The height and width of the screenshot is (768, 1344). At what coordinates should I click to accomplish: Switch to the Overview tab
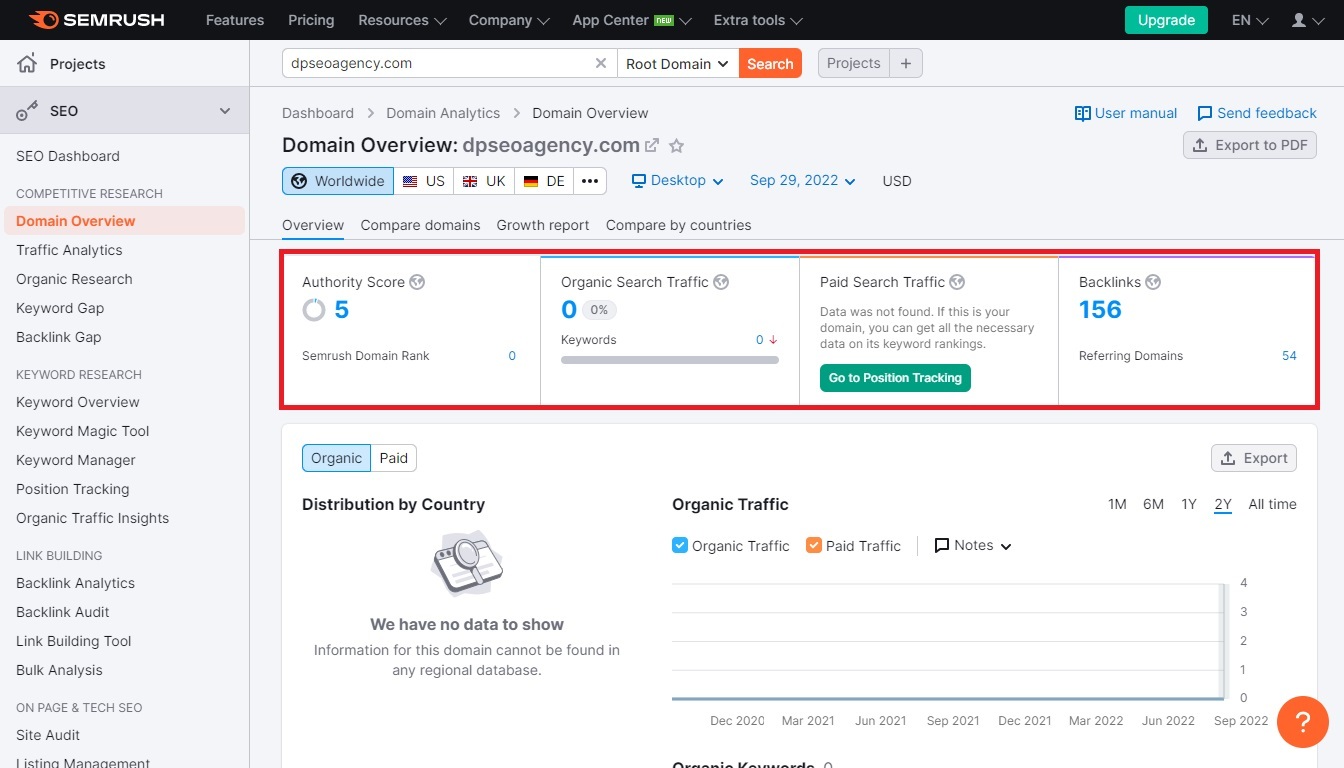tap(313, 225)
